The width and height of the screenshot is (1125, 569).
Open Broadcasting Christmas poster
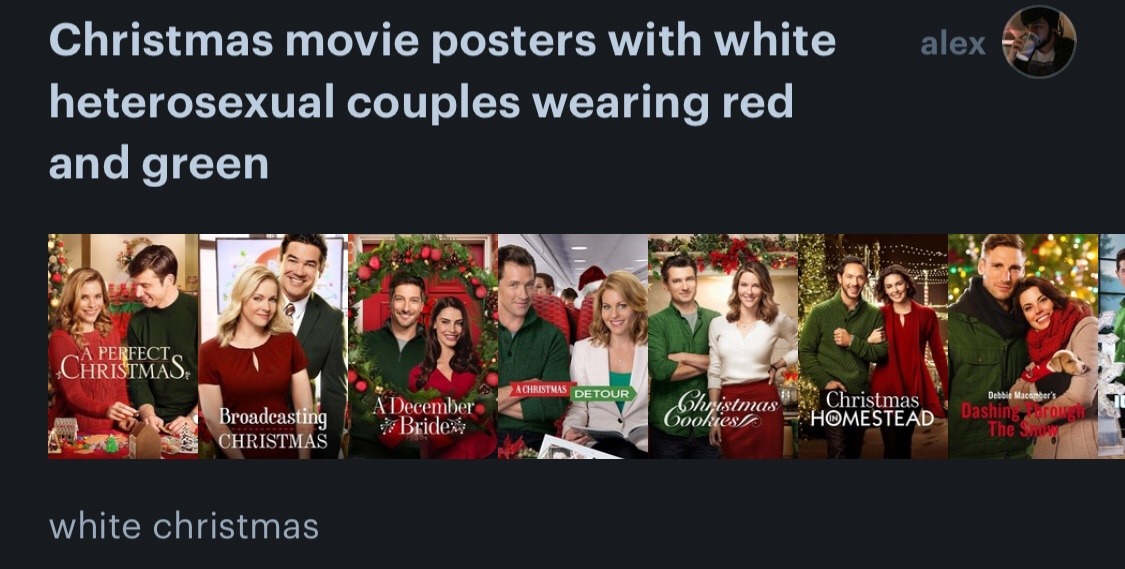click(273, 347)
